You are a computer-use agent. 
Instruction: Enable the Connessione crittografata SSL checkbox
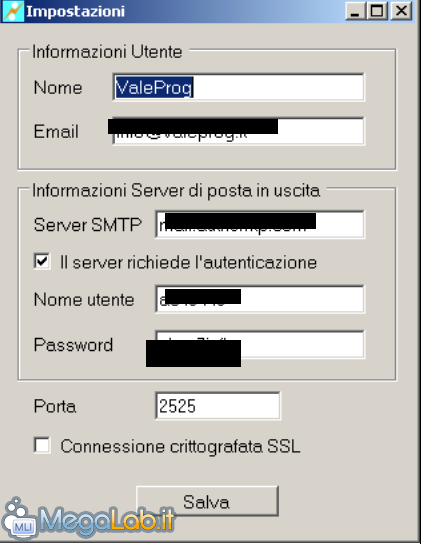pyautogui.click(x=42, y=445)
